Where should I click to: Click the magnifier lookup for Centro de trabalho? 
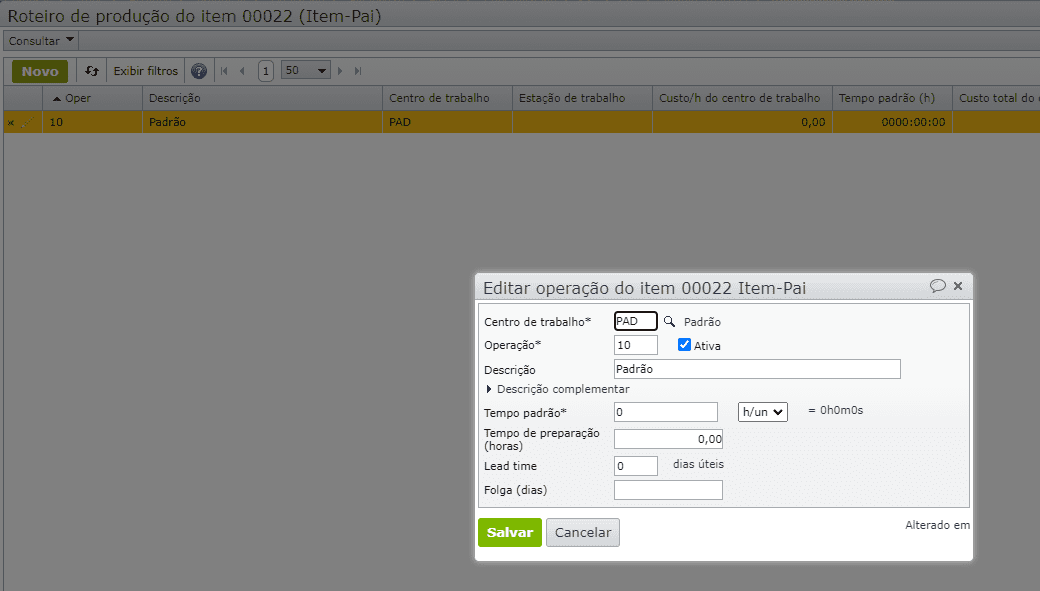pyautogui.click(x=669, y=322)
